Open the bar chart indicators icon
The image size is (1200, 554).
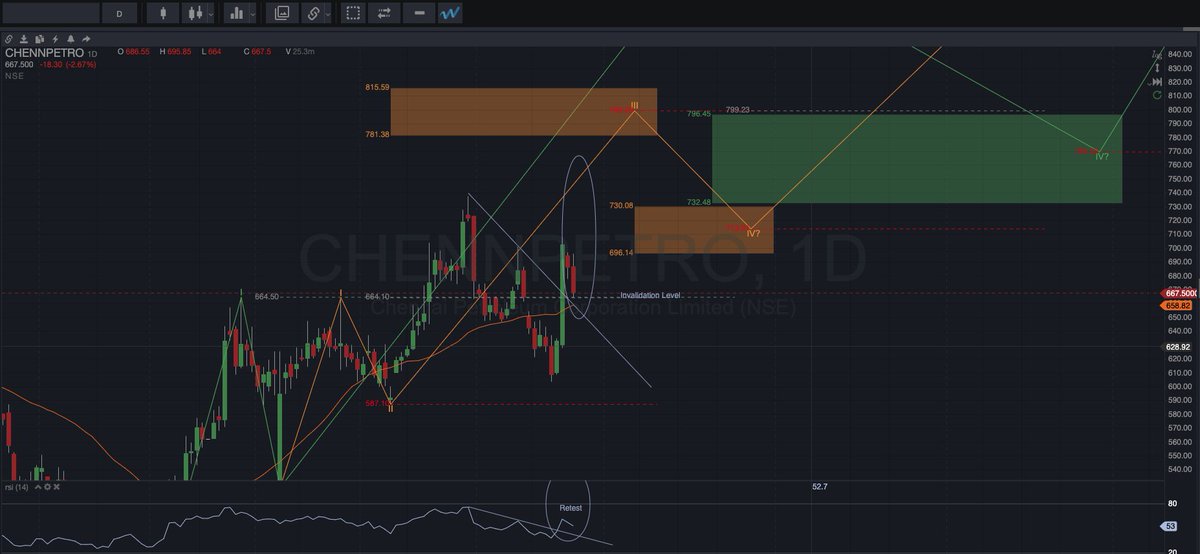[x=237, y=13]
